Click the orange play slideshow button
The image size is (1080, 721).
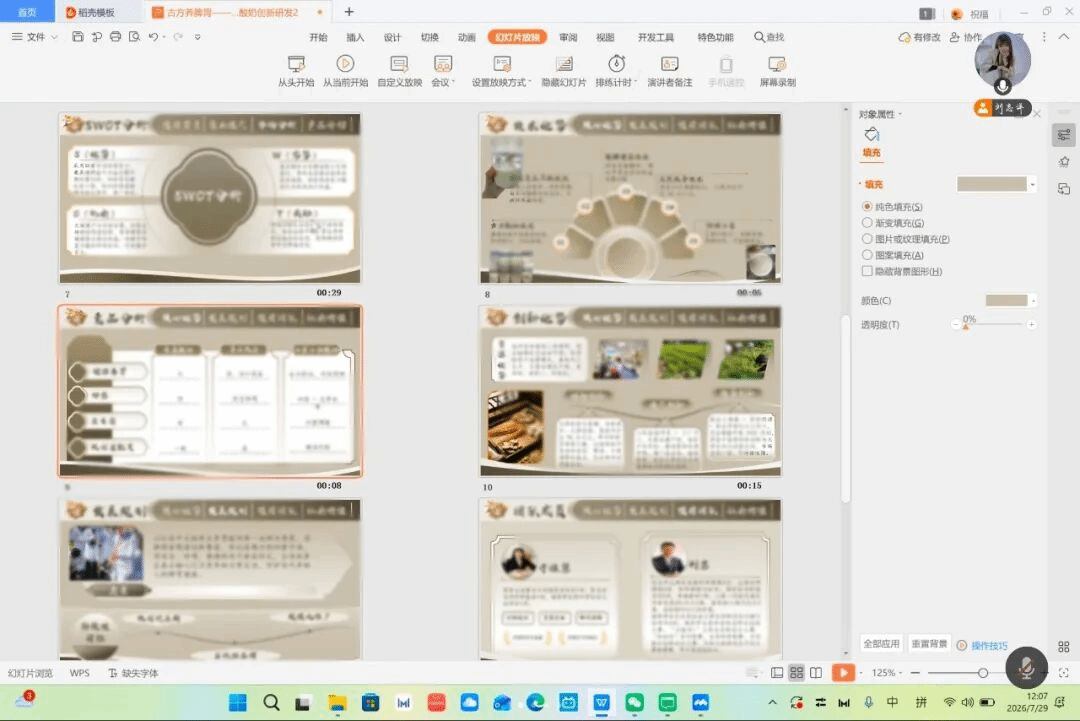pos(843,673)
